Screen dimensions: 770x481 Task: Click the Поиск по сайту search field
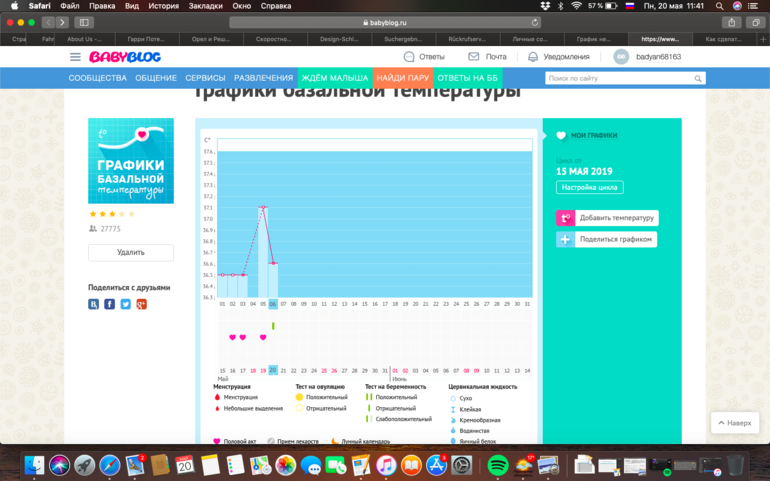618,78
